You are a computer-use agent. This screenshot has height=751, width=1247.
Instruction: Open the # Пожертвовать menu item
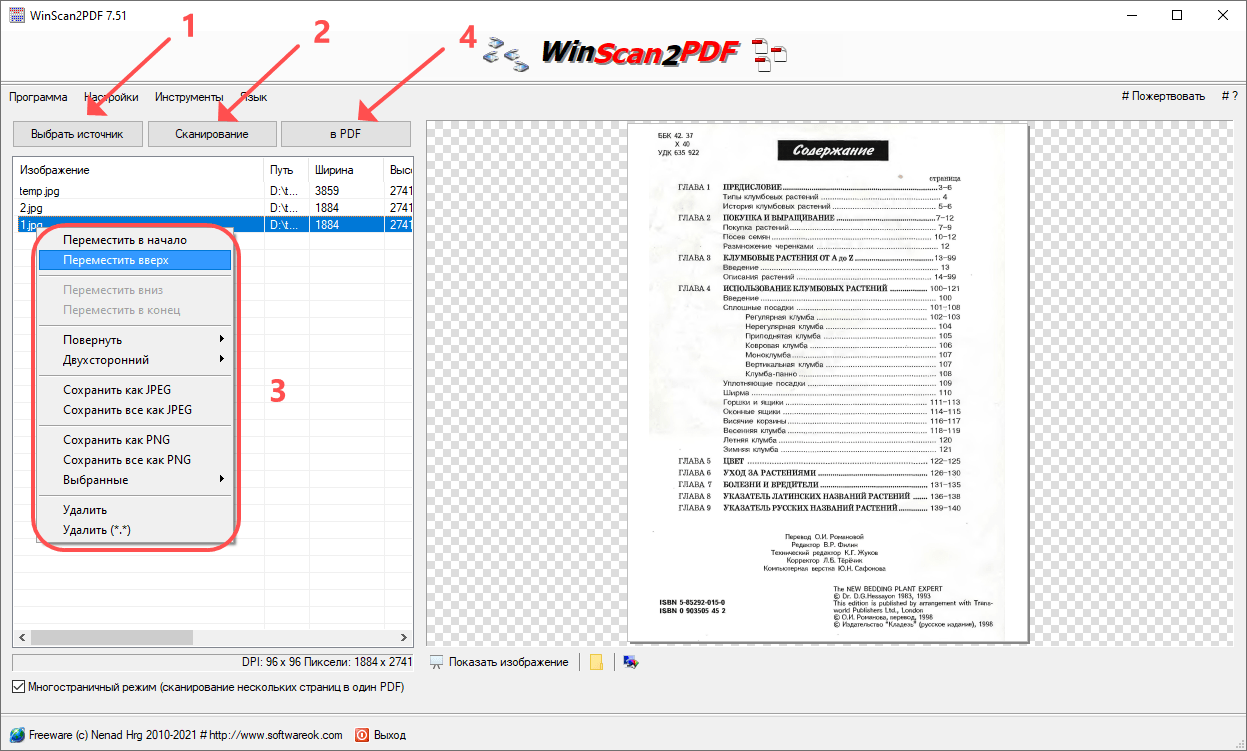[x=1163, y=97]
